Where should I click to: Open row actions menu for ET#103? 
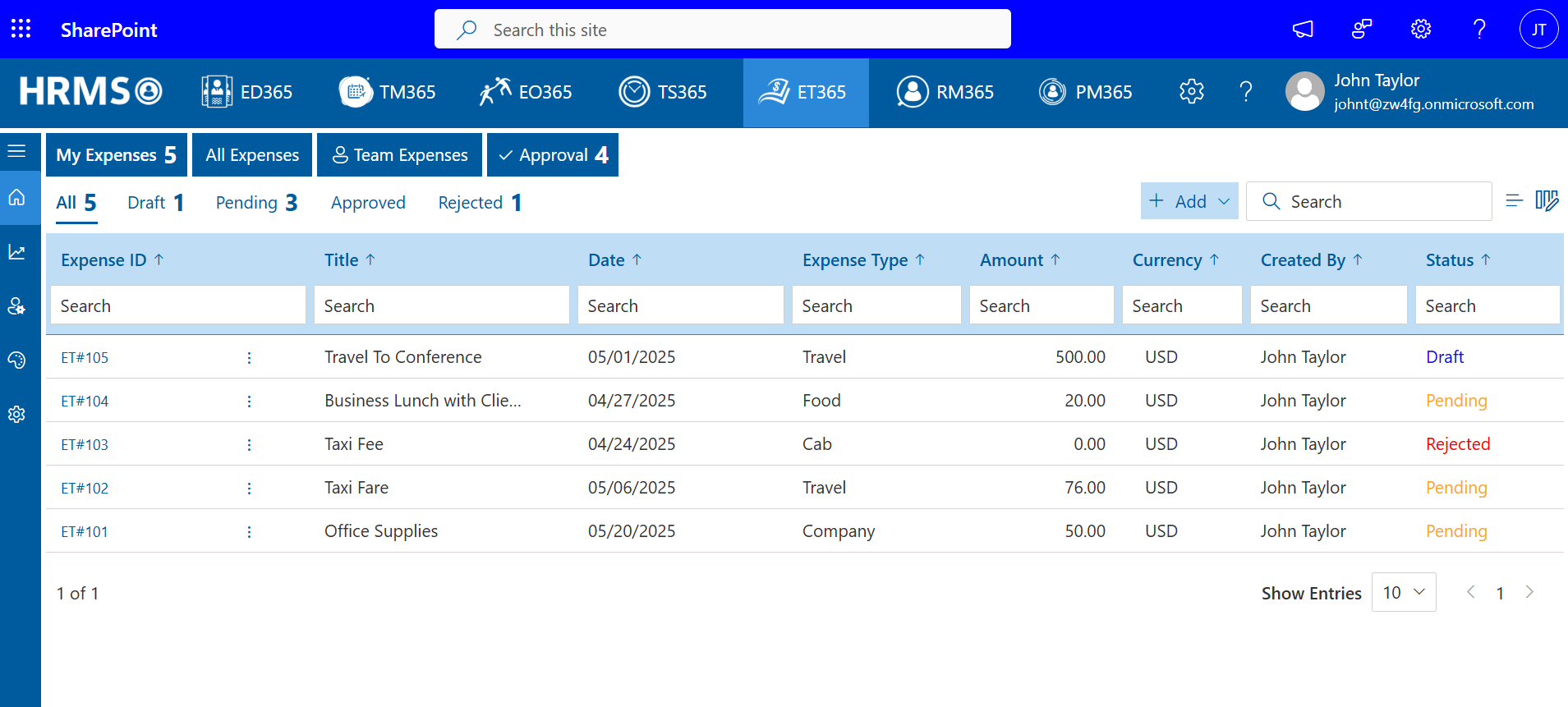tap(249, 445)
